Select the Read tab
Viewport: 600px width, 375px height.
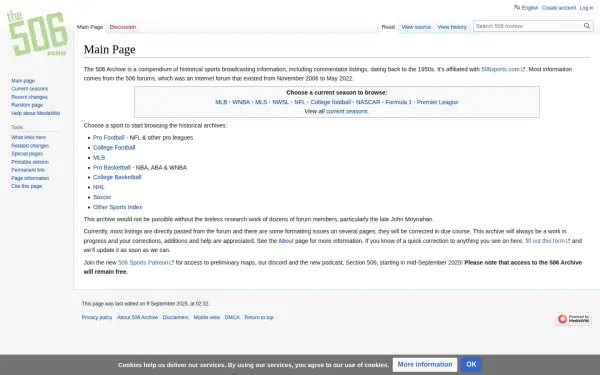tap(388, 27)
